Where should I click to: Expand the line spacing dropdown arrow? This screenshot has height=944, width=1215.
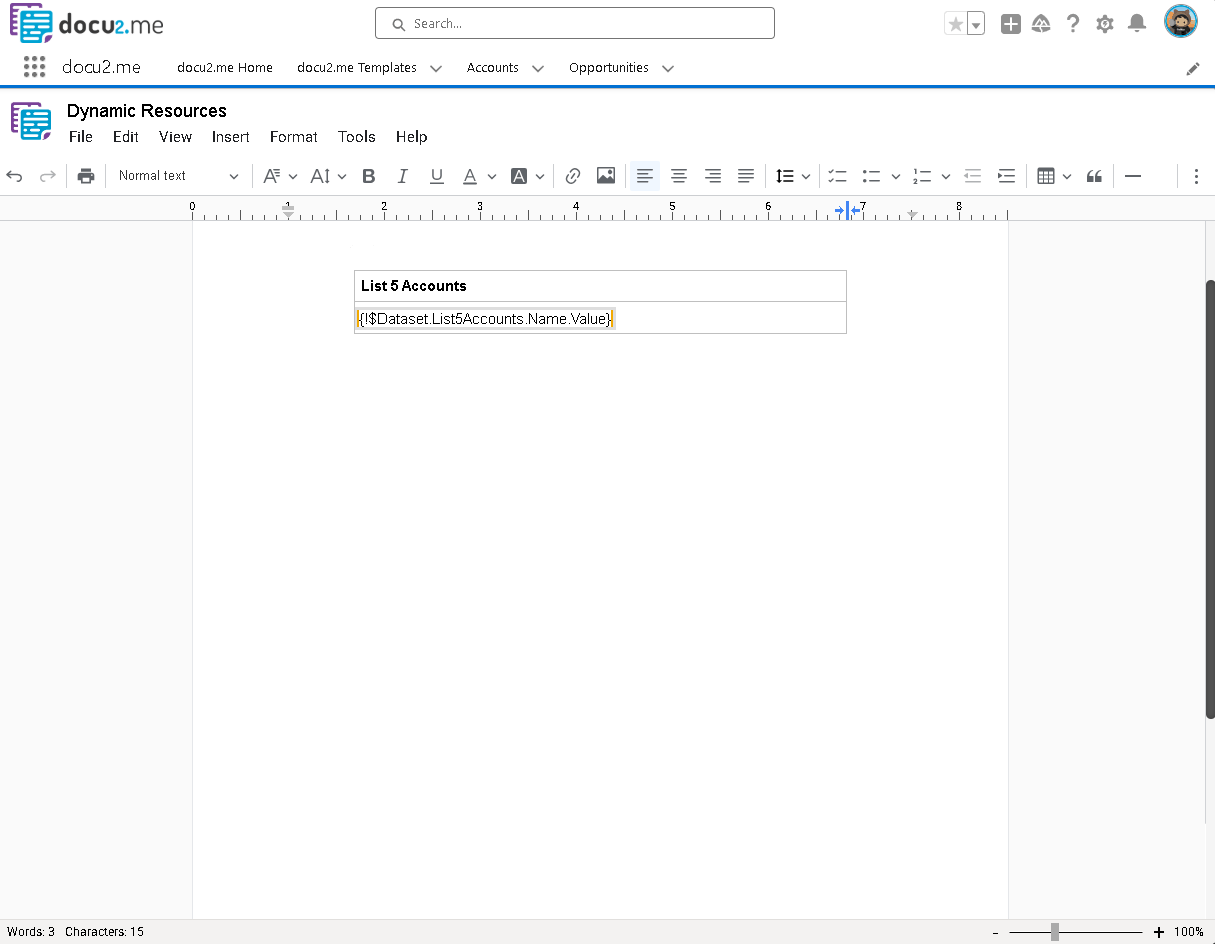tap(806, 177)
